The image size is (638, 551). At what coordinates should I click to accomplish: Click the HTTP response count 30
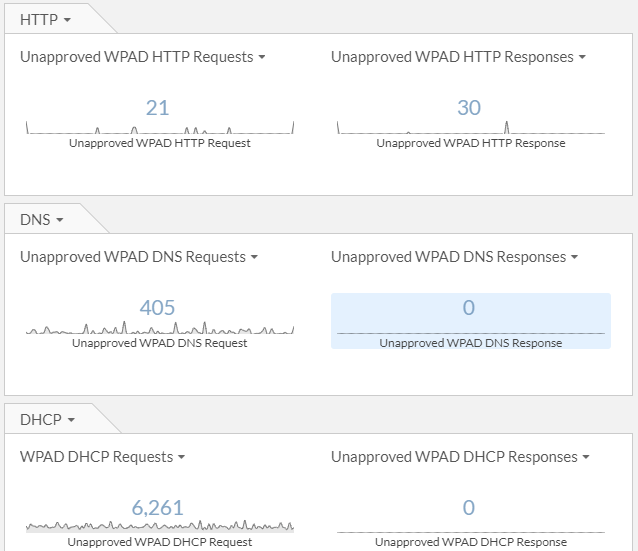pos(469,108)
